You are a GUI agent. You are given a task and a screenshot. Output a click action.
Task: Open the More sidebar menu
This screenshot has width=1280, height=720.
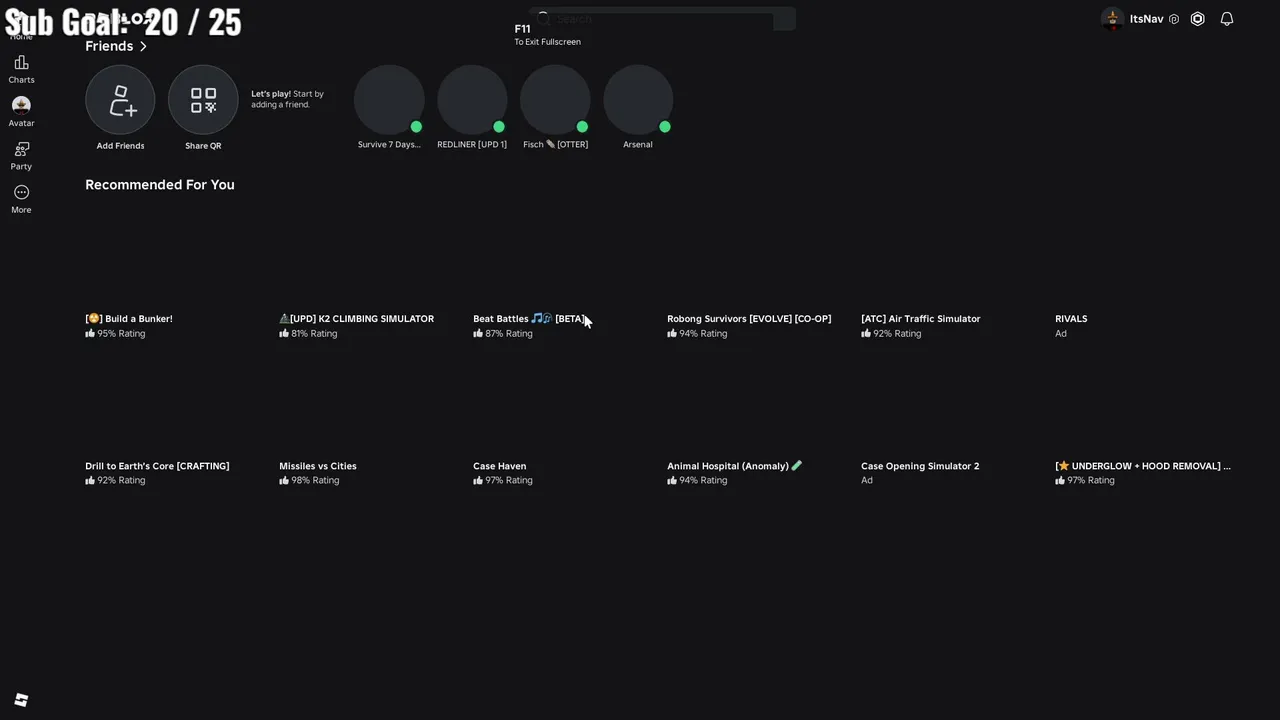pyautogui.click(x=21, y=192)
